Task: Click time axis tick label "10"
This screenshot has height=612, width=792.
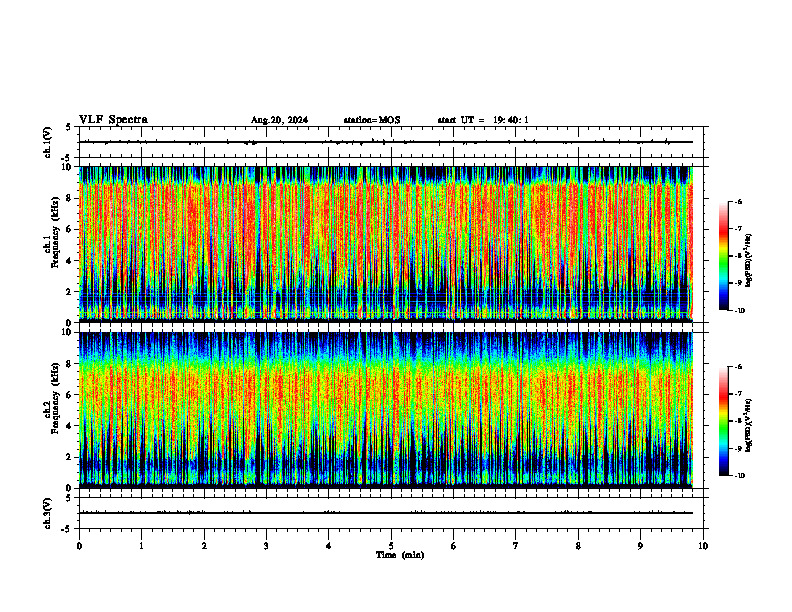Action: (x=703, y=546)
